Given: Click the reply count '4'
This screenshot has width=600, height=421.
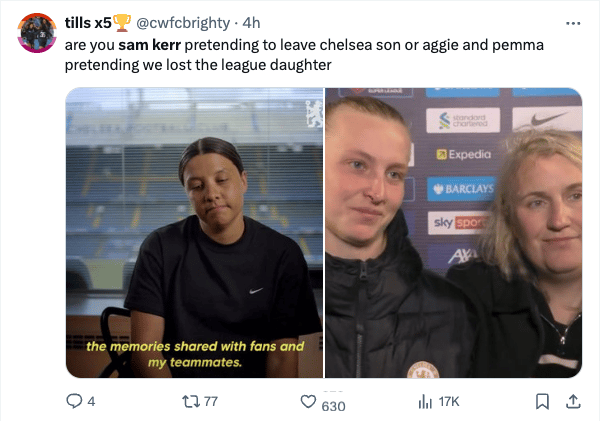Looking at the screenshot, I should tap(91, 401).
